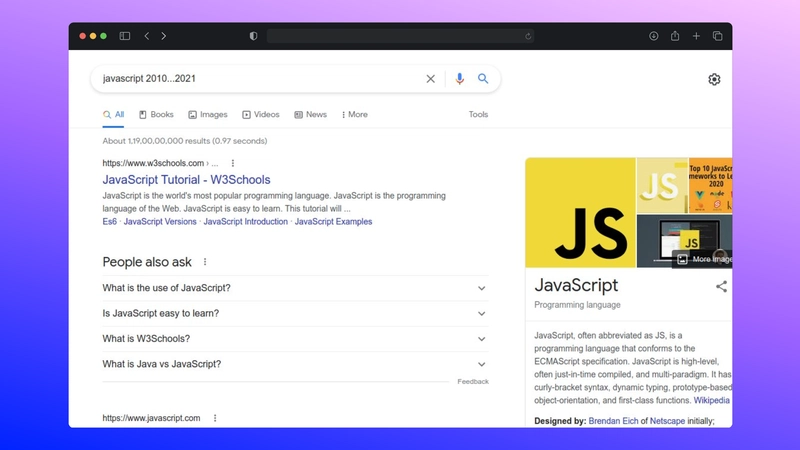
Task: Expand "Is JavaScript easy to learn?" question
Action: 295,313
